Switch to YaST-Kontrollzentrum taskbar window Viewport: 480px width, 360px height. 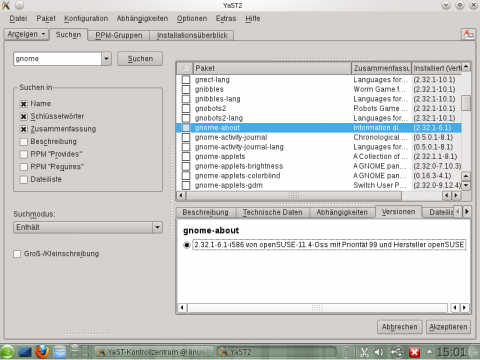154,352
